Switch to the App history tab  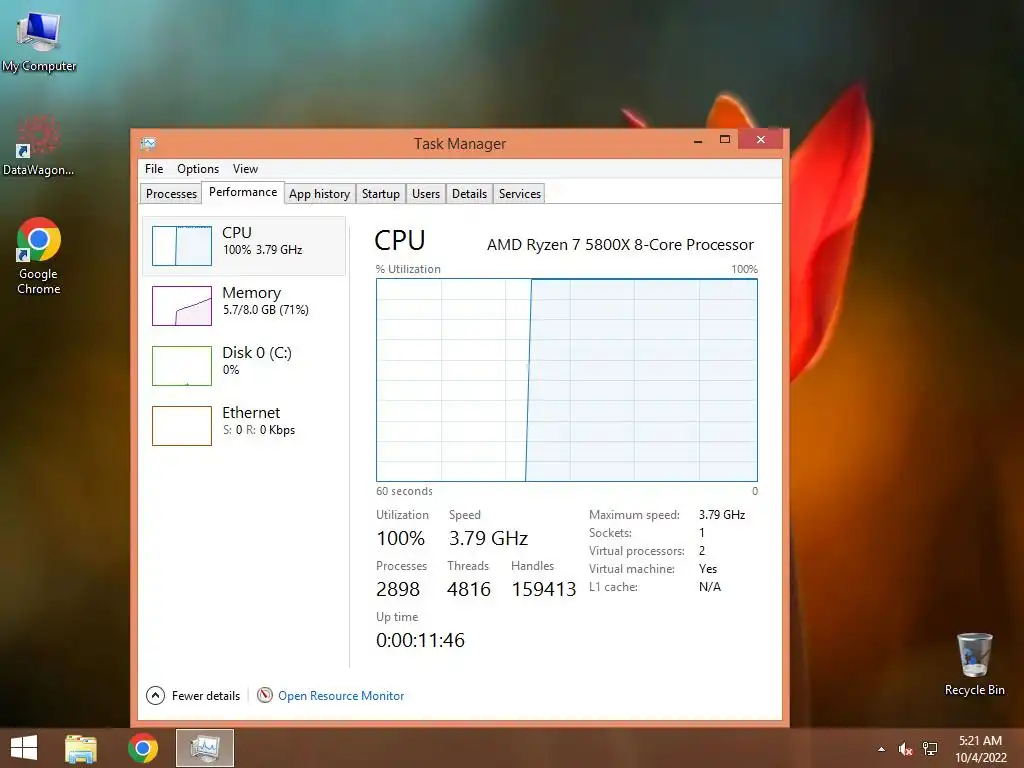click(x=319, y=193)
